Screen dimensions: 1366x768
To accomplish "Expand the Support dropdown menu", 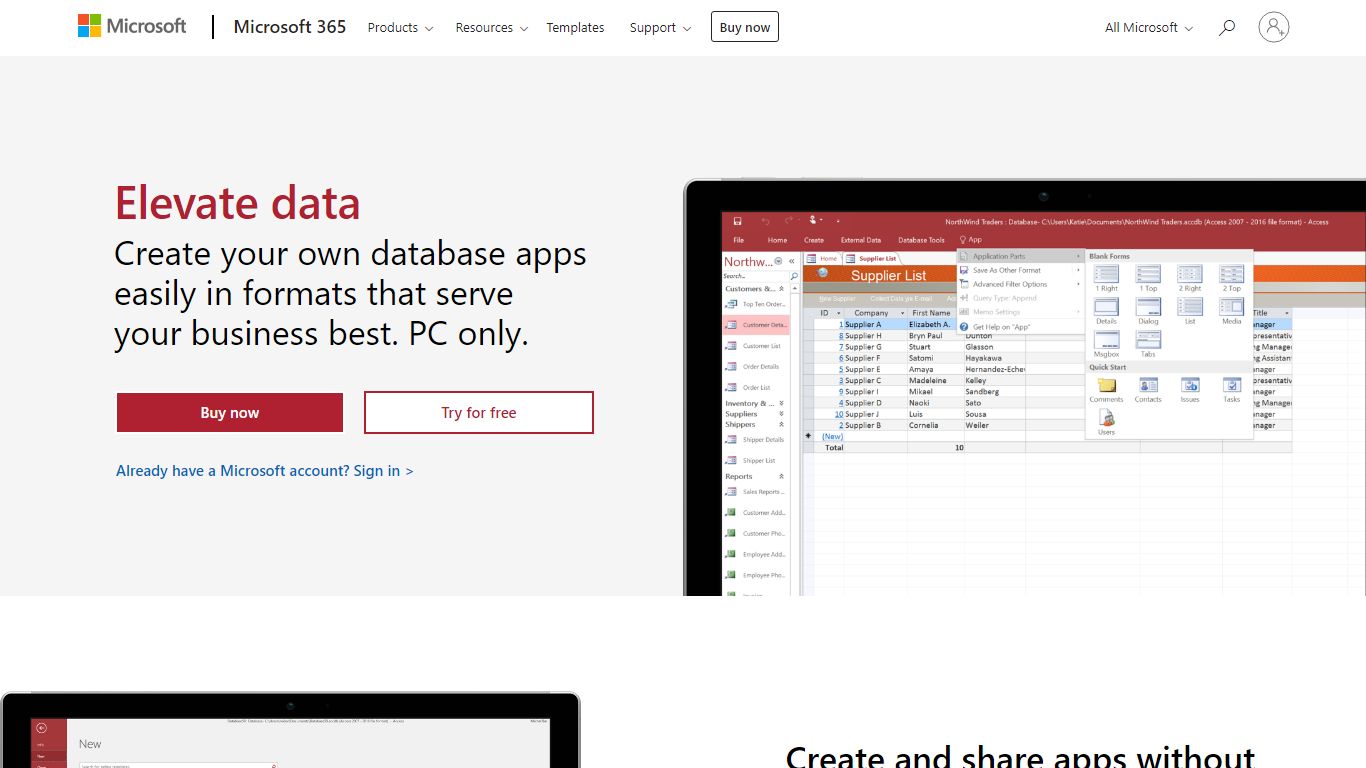I will click(x=660, y=28).
